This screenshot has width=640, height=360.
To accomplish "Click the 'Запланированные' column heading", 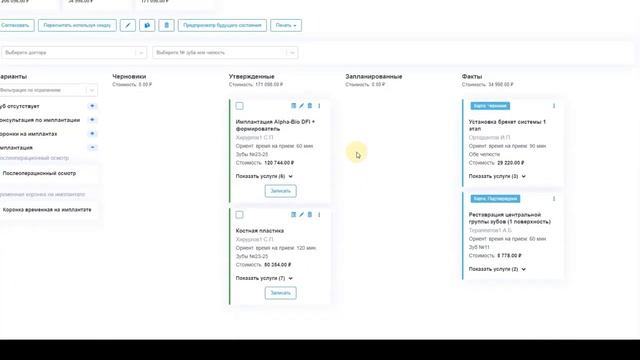I will click(x=374, y=76).
